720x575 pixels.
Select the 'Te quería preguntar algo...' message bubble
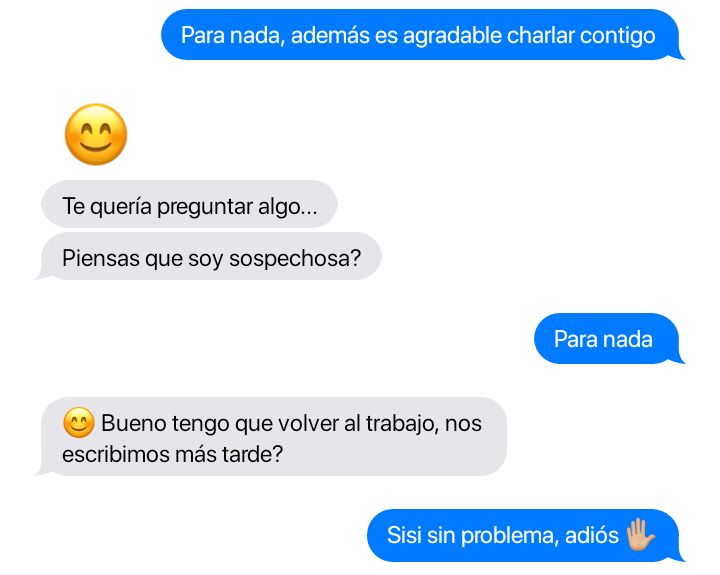coord(189,204)
